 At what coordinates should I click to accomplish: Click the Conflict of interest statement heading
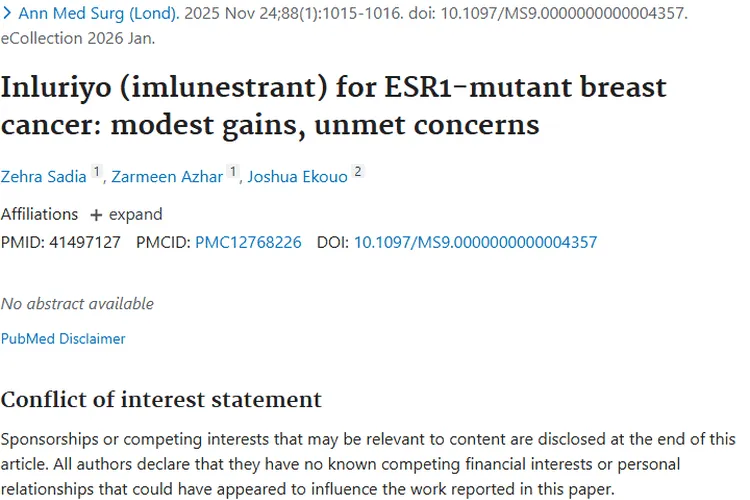pos(161,400)
